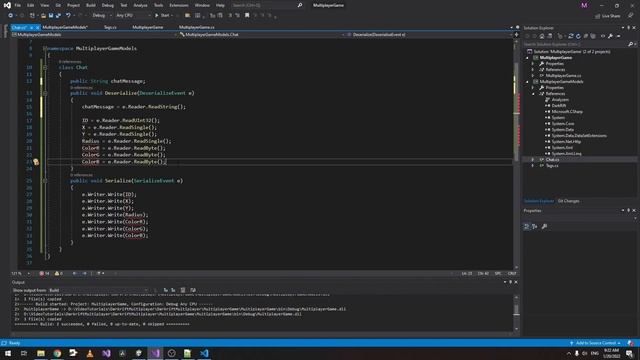Click the Live Share button
The width and height of the screenshot is (640, 360).
point(608,16)
